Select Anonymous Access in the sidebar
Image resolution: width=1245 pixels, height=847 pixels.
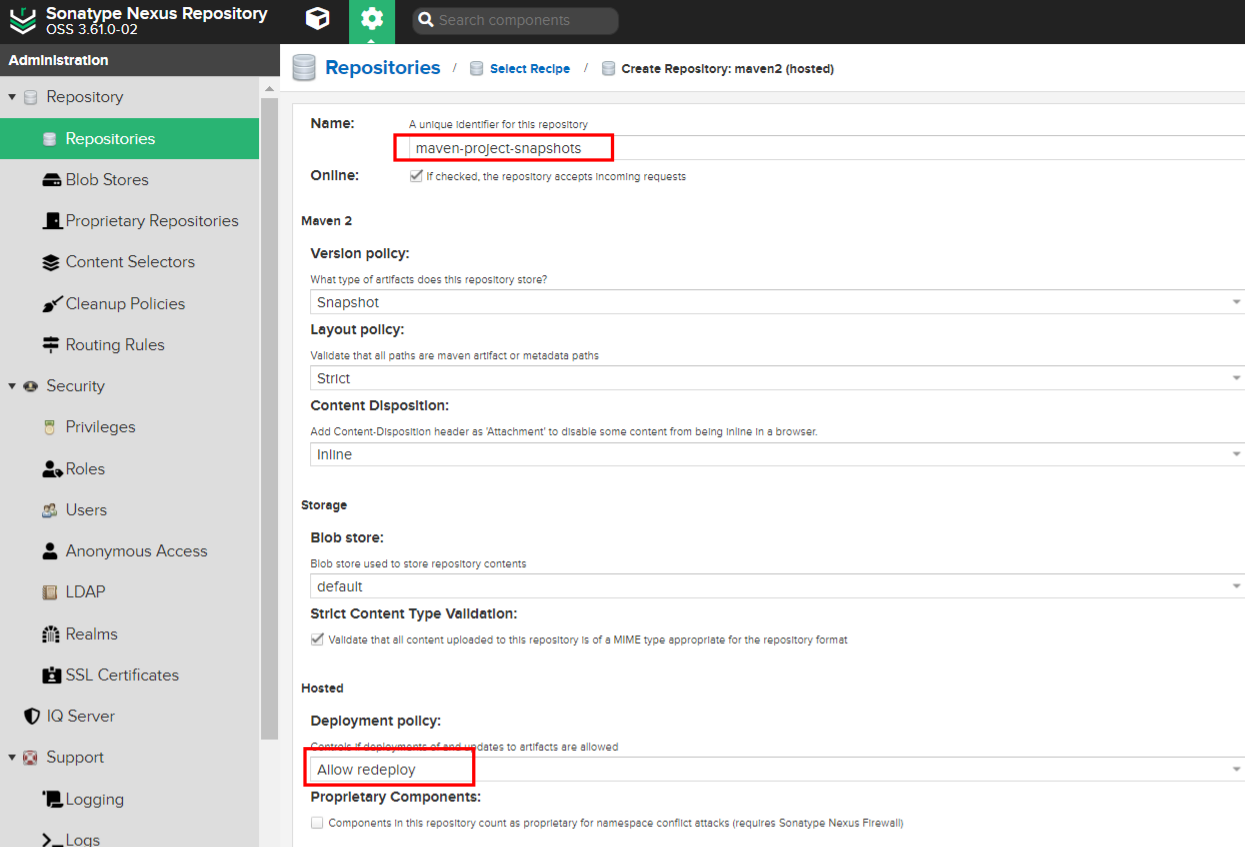136,551
